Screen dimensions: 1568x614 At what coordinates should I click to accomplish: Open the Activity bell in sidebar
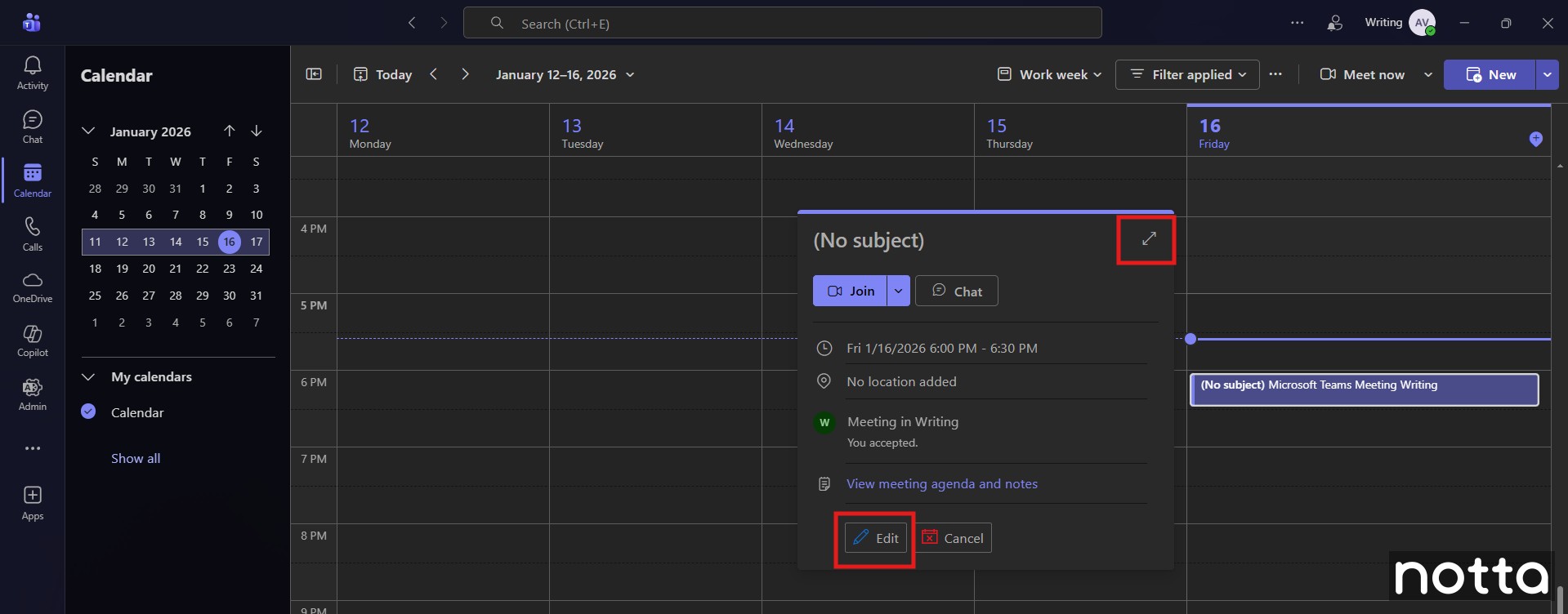click(x=32, y=73)
